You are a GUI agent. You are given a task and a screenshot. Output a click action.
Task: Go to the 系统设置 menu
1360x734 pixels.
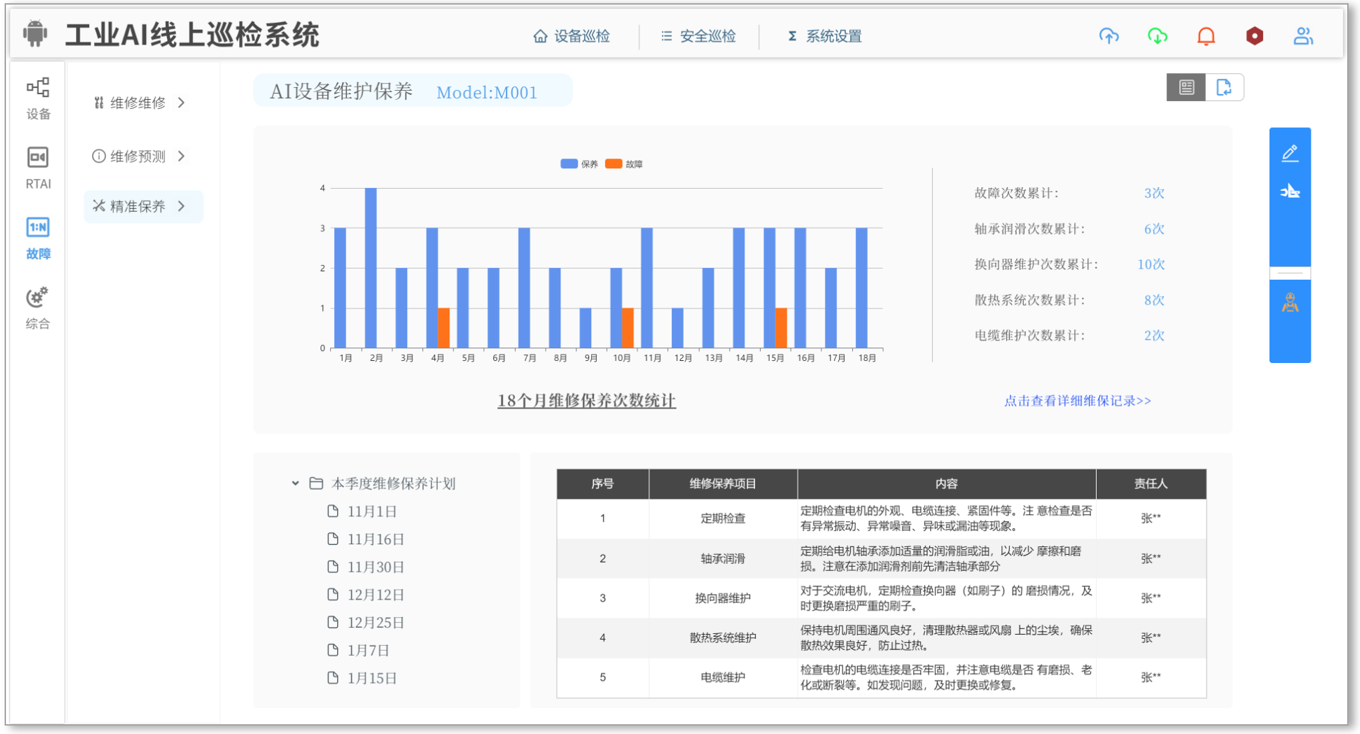tap(824, 36)
